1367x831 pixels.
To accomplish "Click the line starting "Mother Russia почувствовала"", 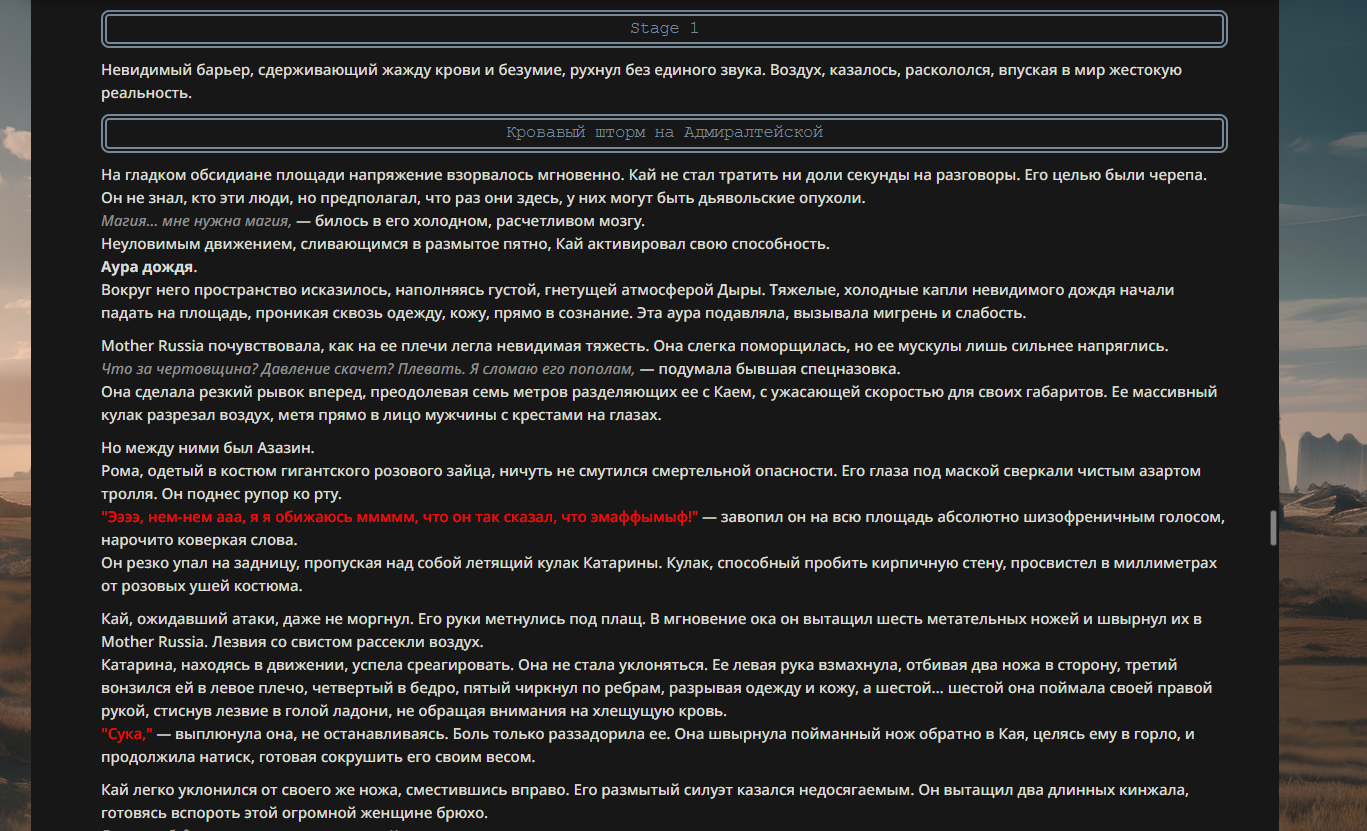I will tap(634, 346).
